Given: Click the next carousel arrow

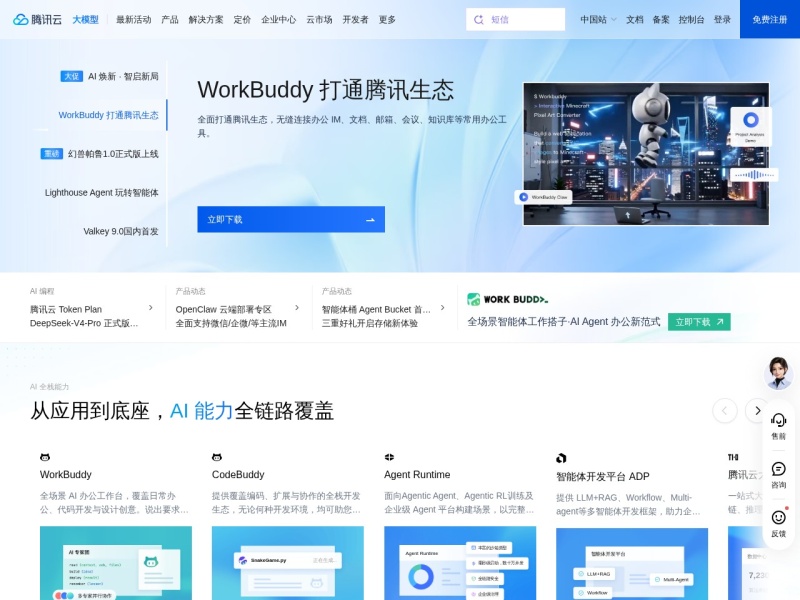Looking at the screenshot, I should point(757,411).
